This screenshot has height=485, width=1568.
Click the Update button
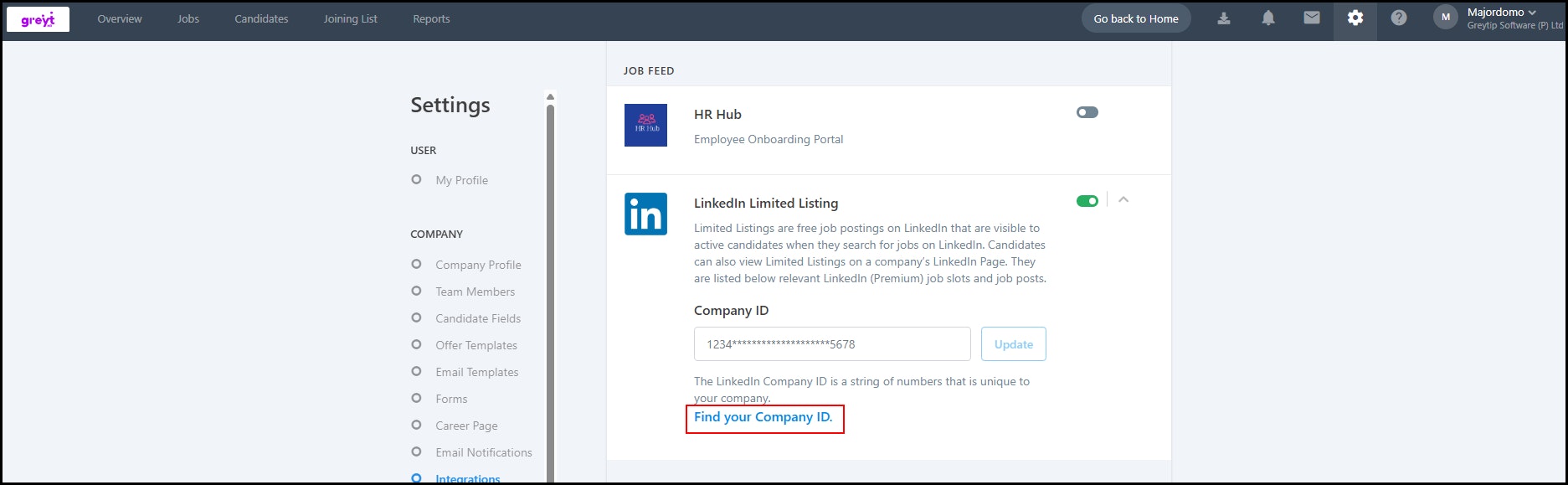pos(1014,344)
